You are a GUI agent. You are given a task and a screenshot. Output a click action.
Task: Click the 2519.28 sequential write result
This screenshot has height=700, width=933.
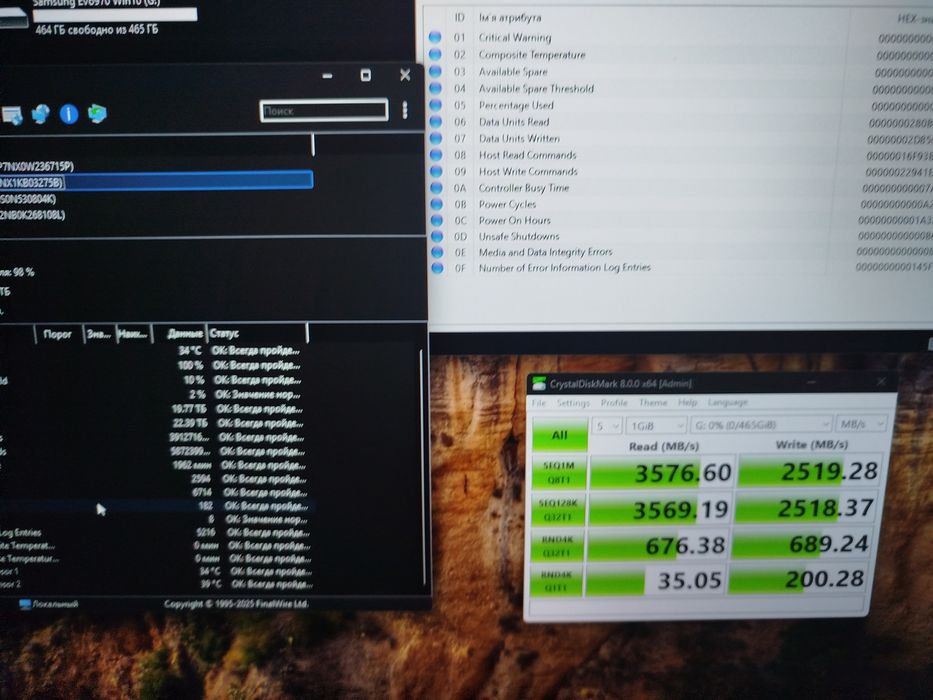tap(810, 471)
